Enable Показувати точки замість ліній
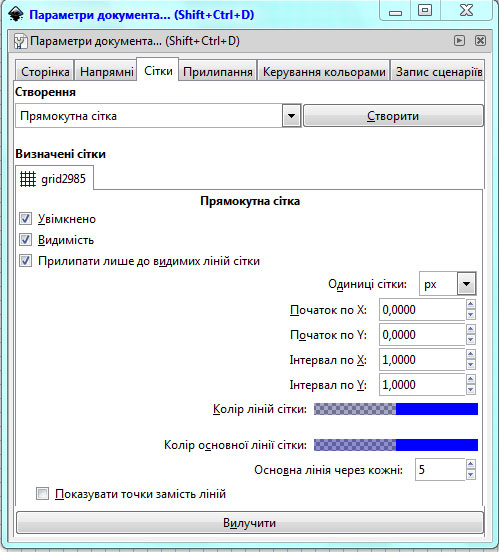Viewport: 499px width, 552px height. point(42,494)
